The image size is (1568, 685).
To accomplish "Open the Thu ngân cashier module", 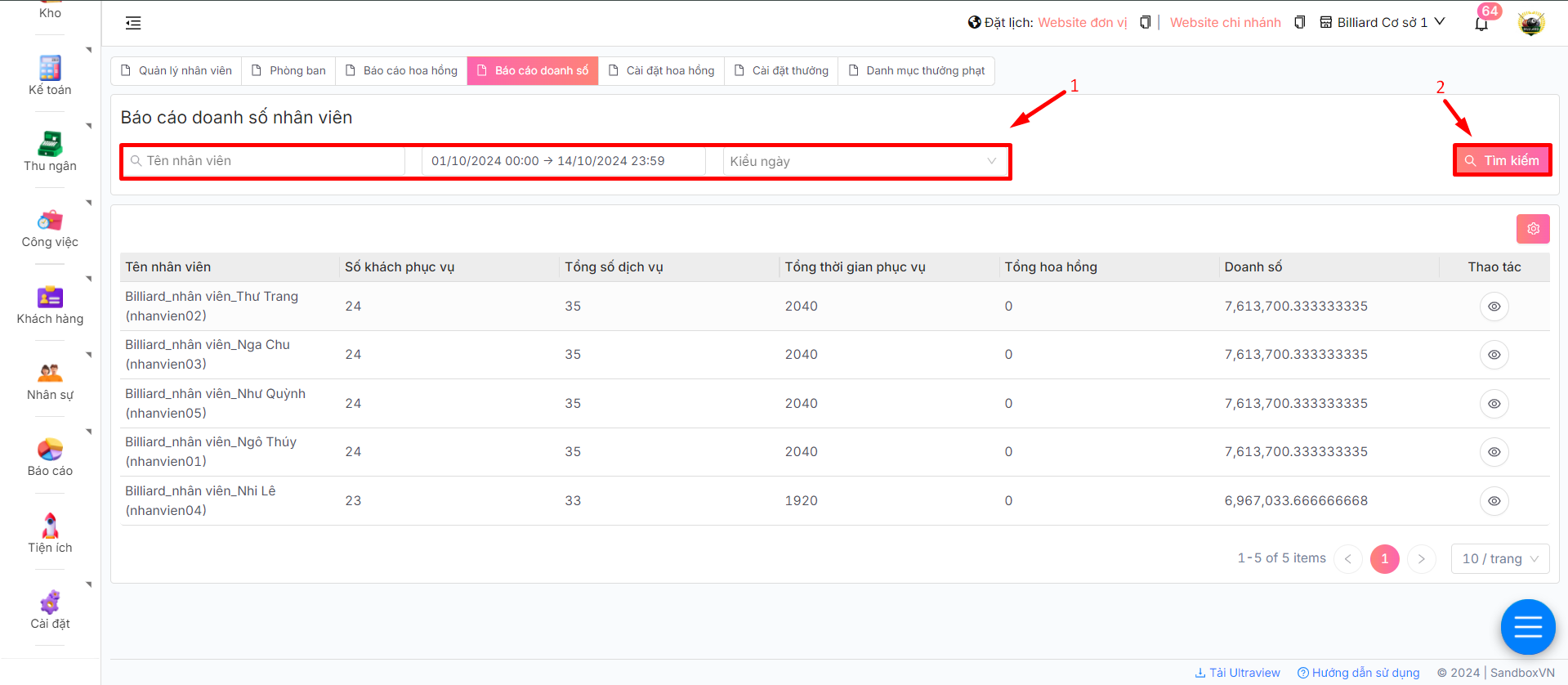I will 50,145.
